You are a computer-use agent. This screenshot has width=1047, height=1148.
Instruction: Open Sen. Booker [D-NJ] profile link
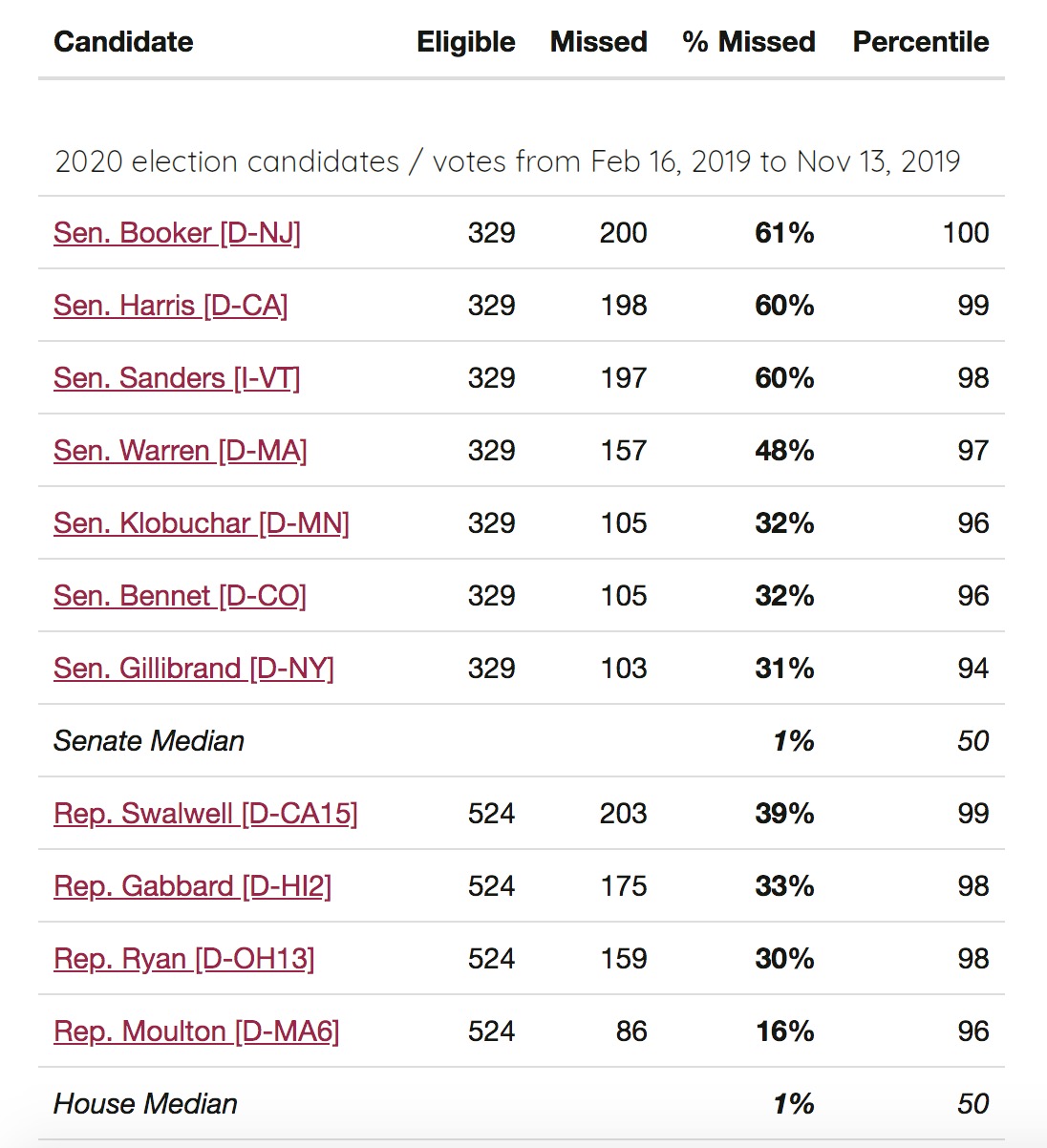pyautogui.click(x=177, y=232)
